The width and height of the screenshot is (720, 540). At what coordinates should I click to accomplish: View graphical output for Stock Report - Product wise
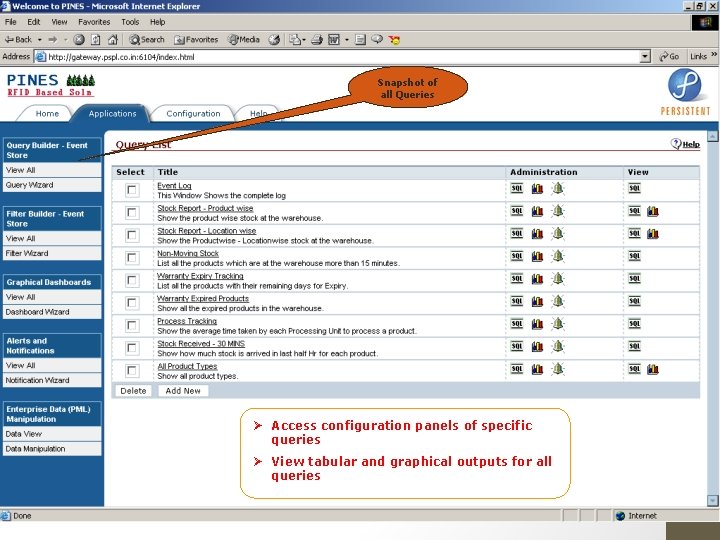click(x=652, y=211)
